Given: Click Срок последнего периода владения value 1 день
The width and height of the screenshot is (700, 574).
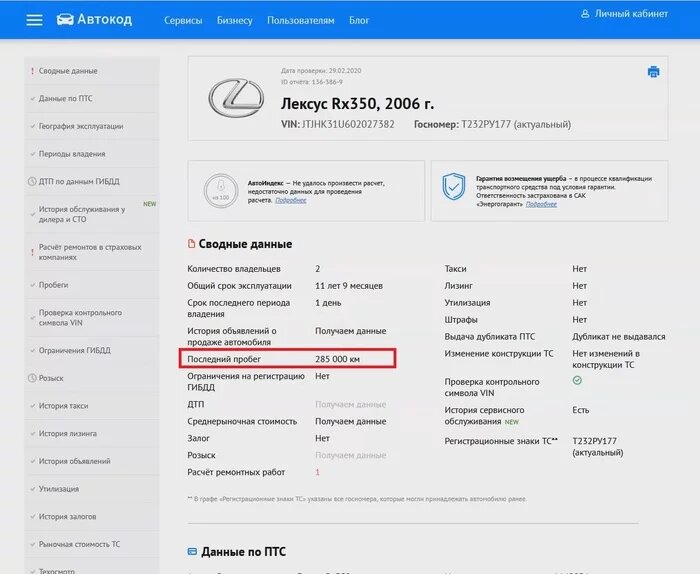Looking at the screenshot, I should point(328,303).
